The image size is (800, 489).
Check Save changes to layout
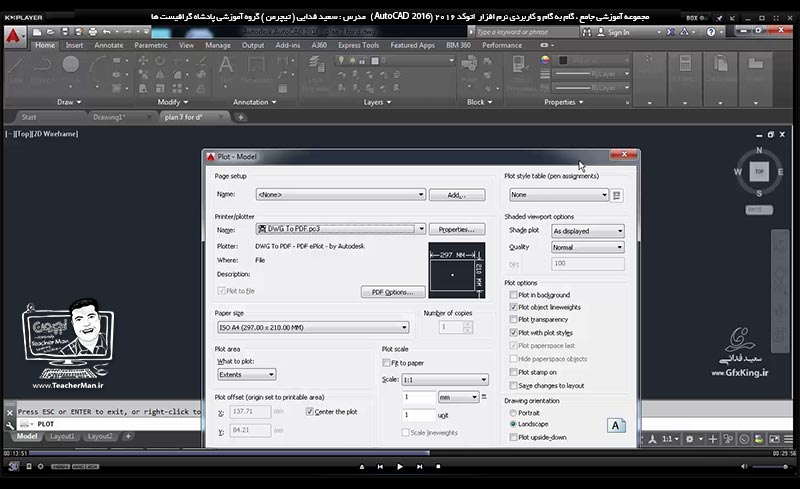tap(514, 385)
